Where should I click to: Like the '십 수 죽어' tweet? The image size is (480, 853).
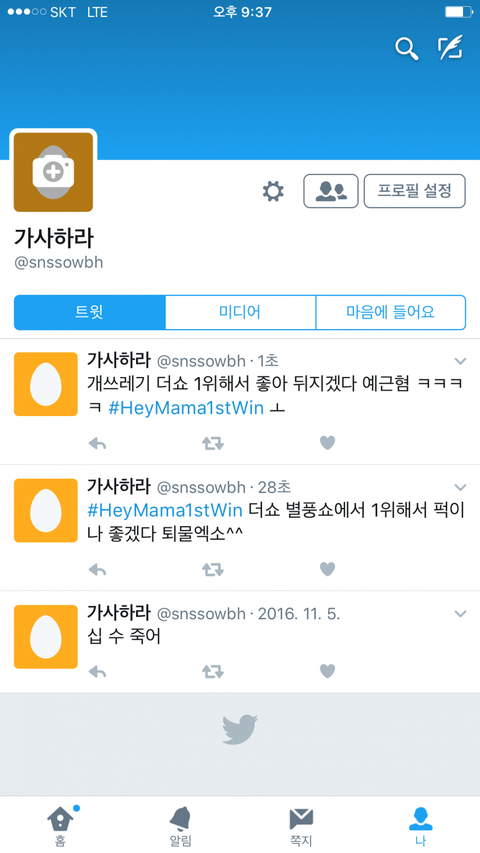pyautogui.click(x=327, y=671)
